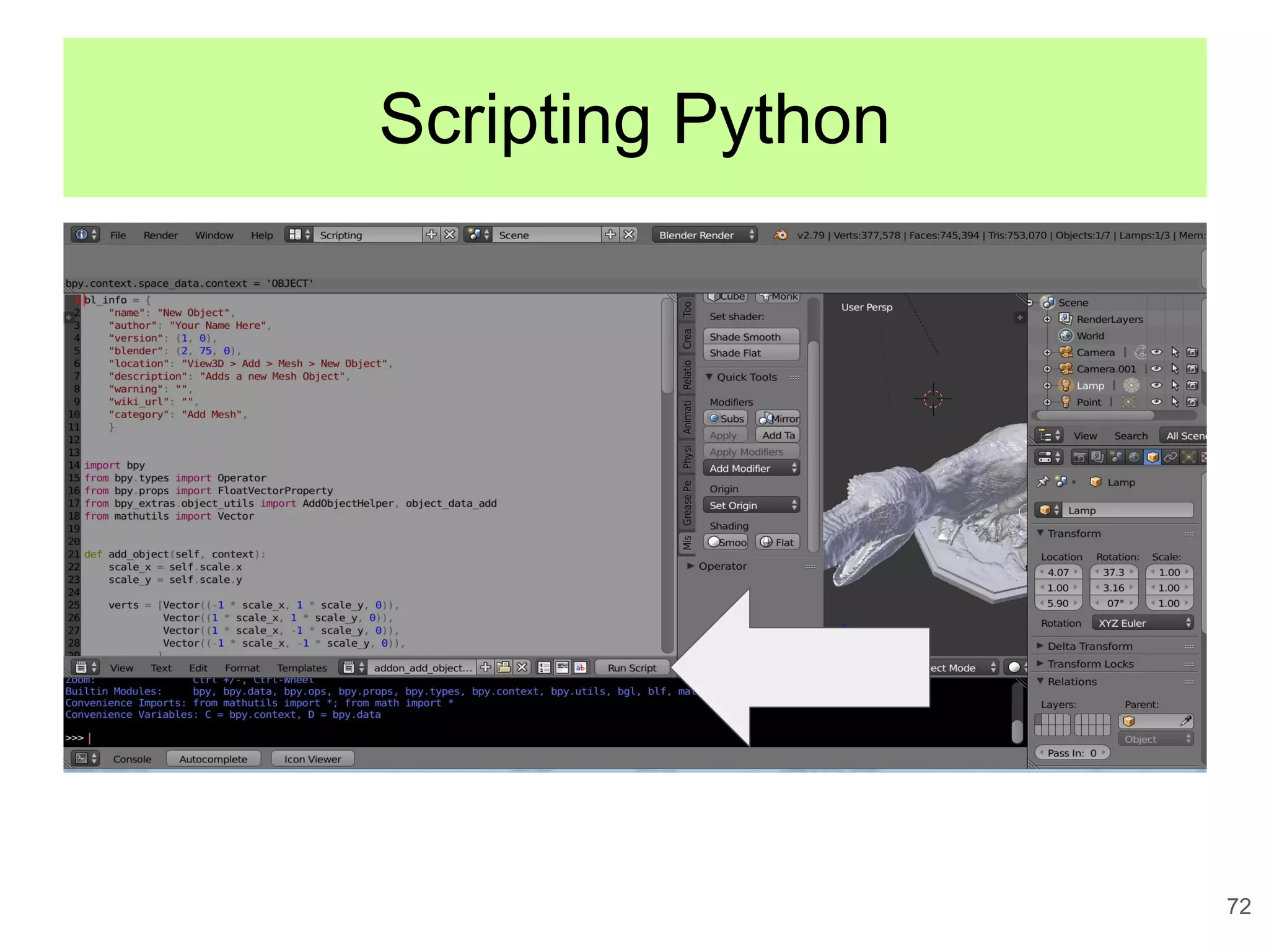Expand the RenderLayers tree item

(x=1047, y=319)
